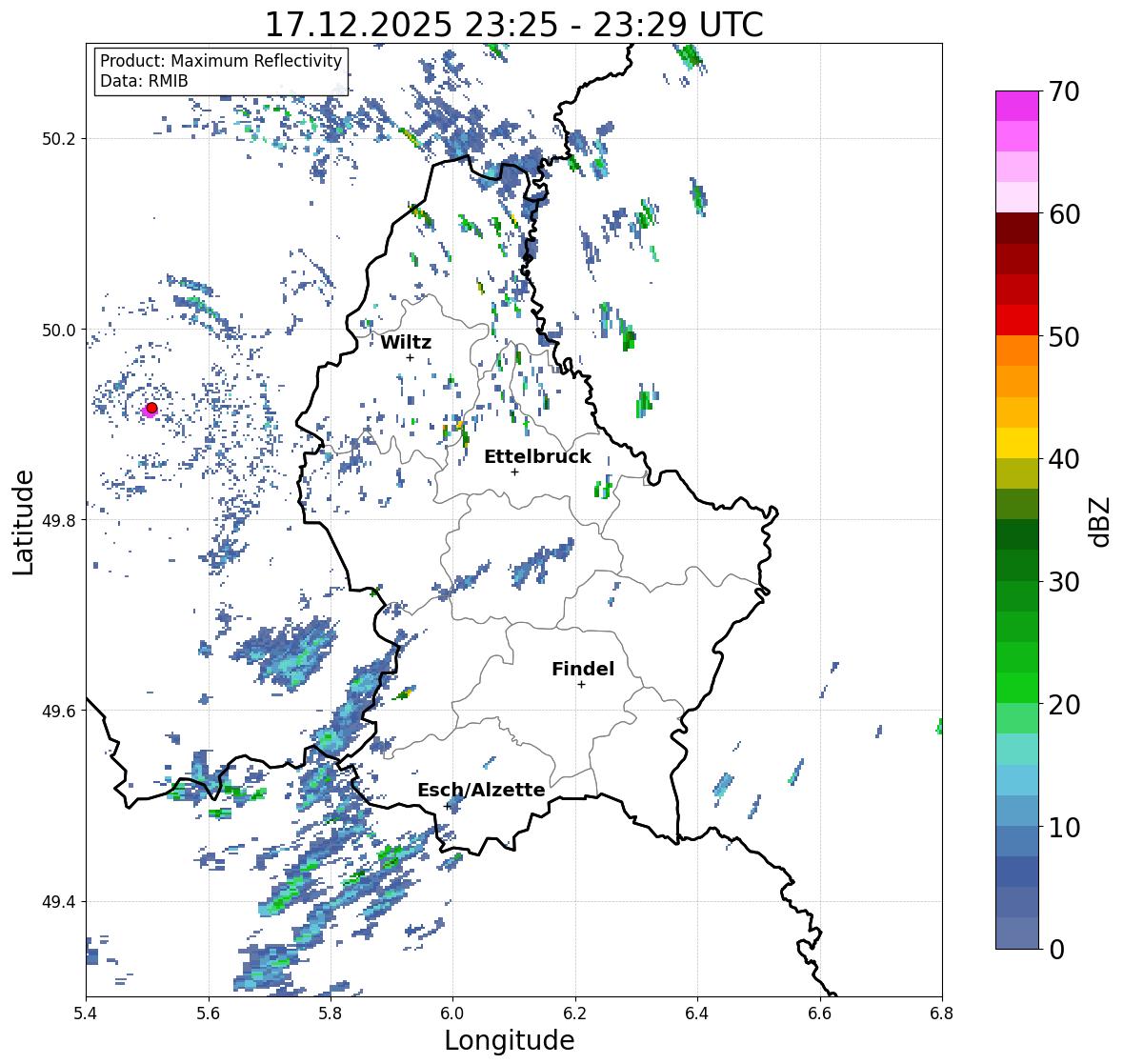Viewport: 1123px width, 1064px height.
Task: Click the red radar location dot
Action: [x=151, y=408]
